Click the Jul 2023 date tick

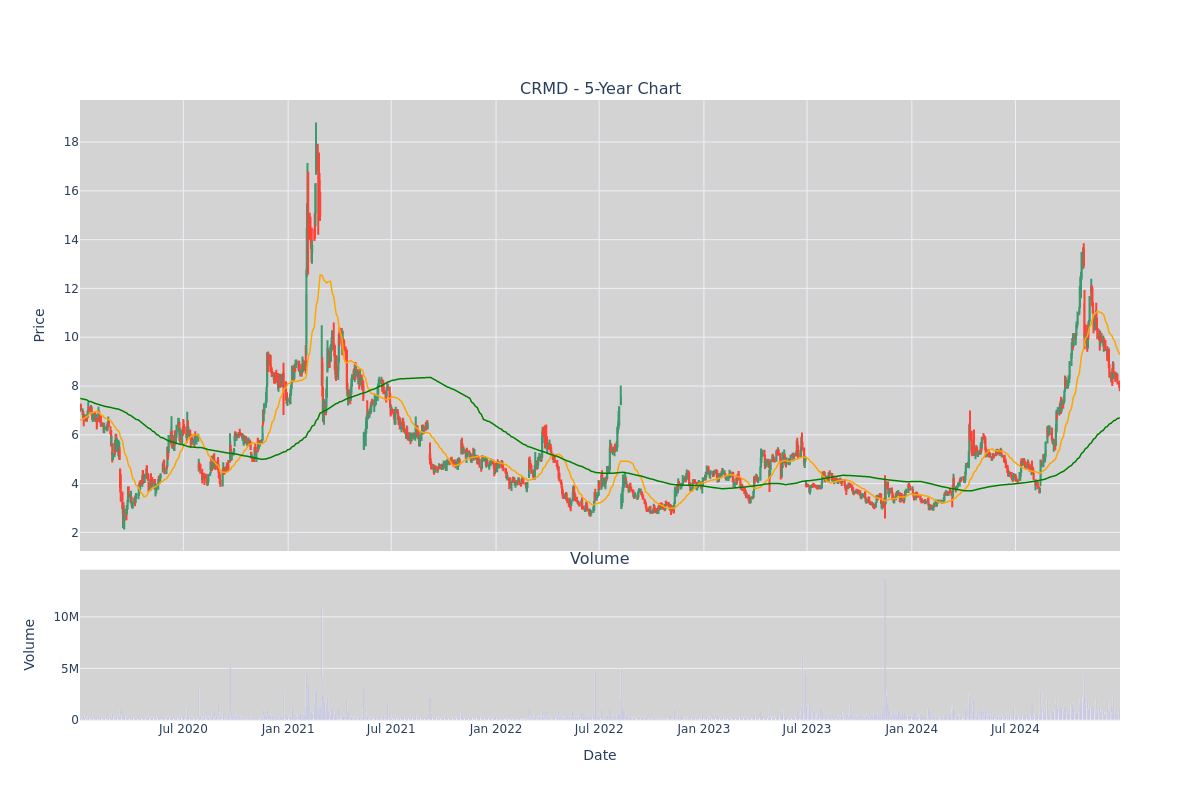click(x=807, y=729)
